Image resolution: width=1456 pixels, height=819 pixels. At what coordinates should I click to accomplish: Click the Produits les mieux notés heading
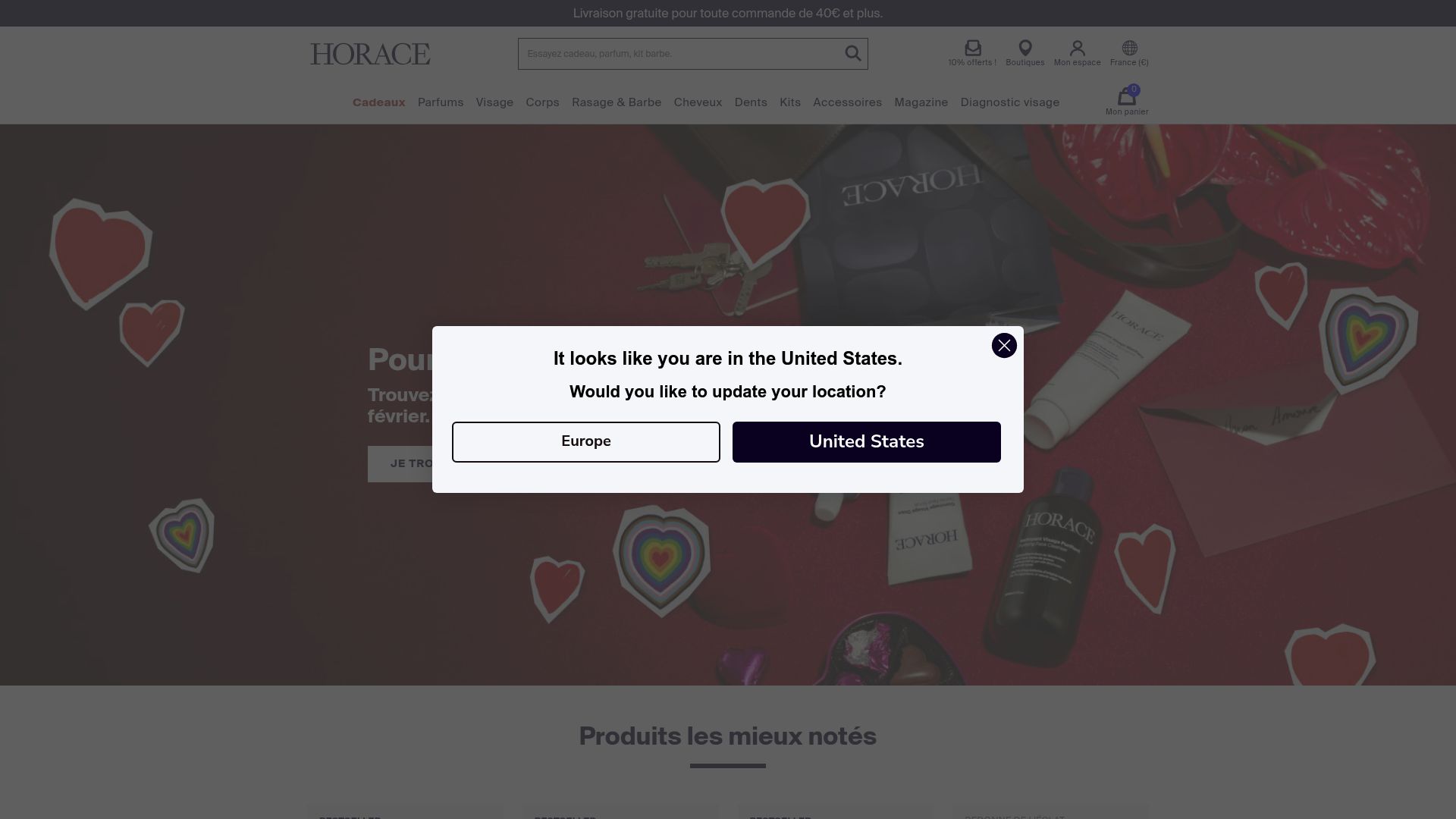728,736
